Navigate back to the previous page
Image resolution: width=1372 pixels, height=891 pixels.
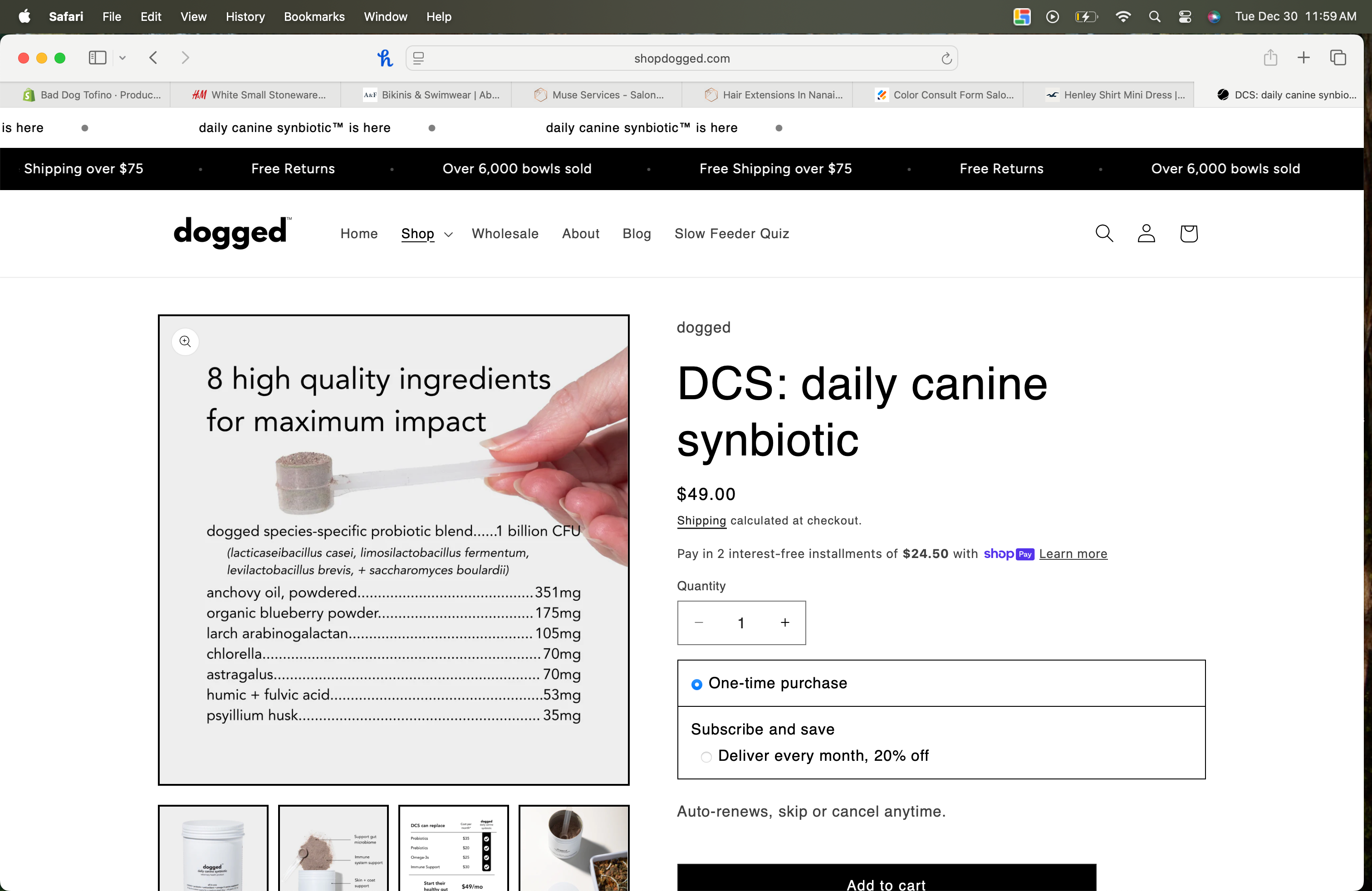tap(153, 58)
